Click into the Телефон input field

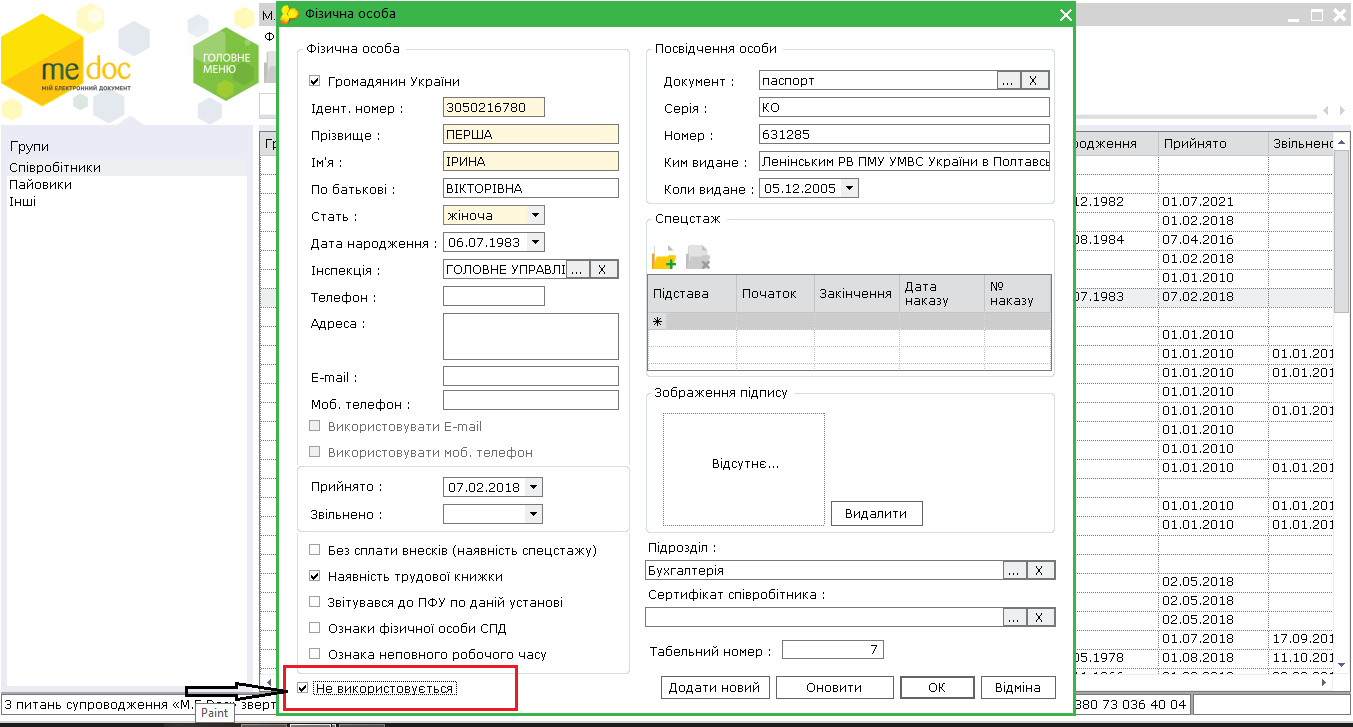(x=493, y=296)
